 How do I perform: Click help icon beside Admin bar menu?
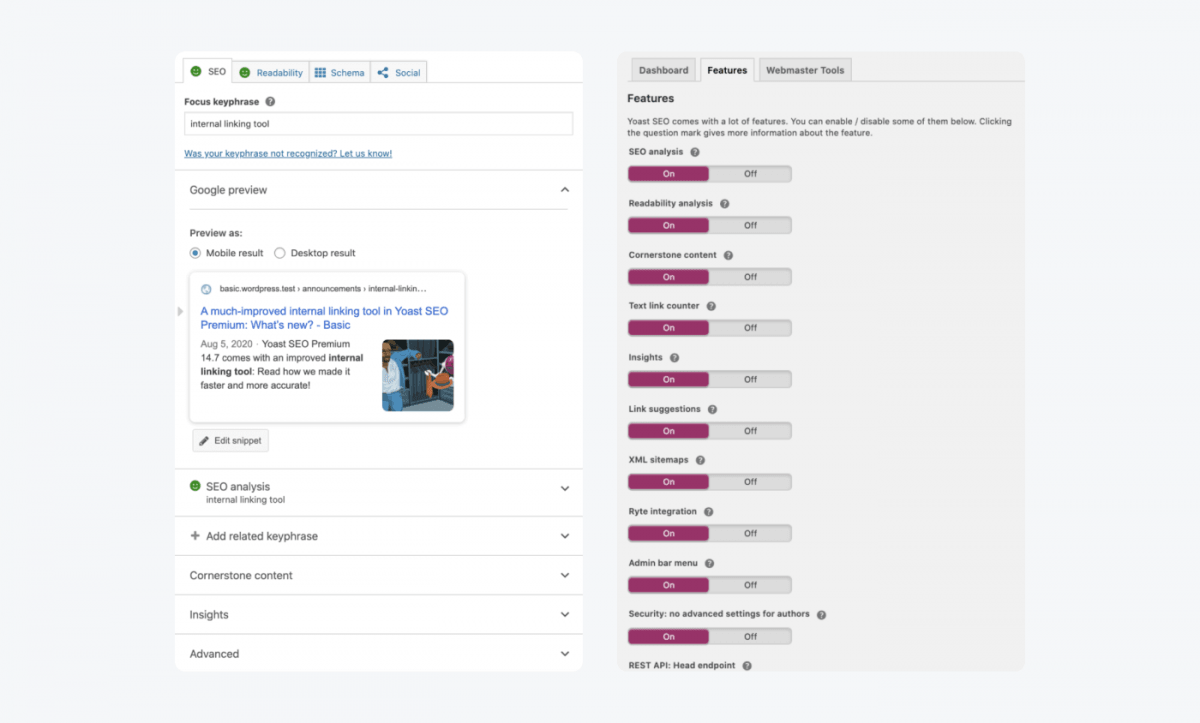[710, 564]
